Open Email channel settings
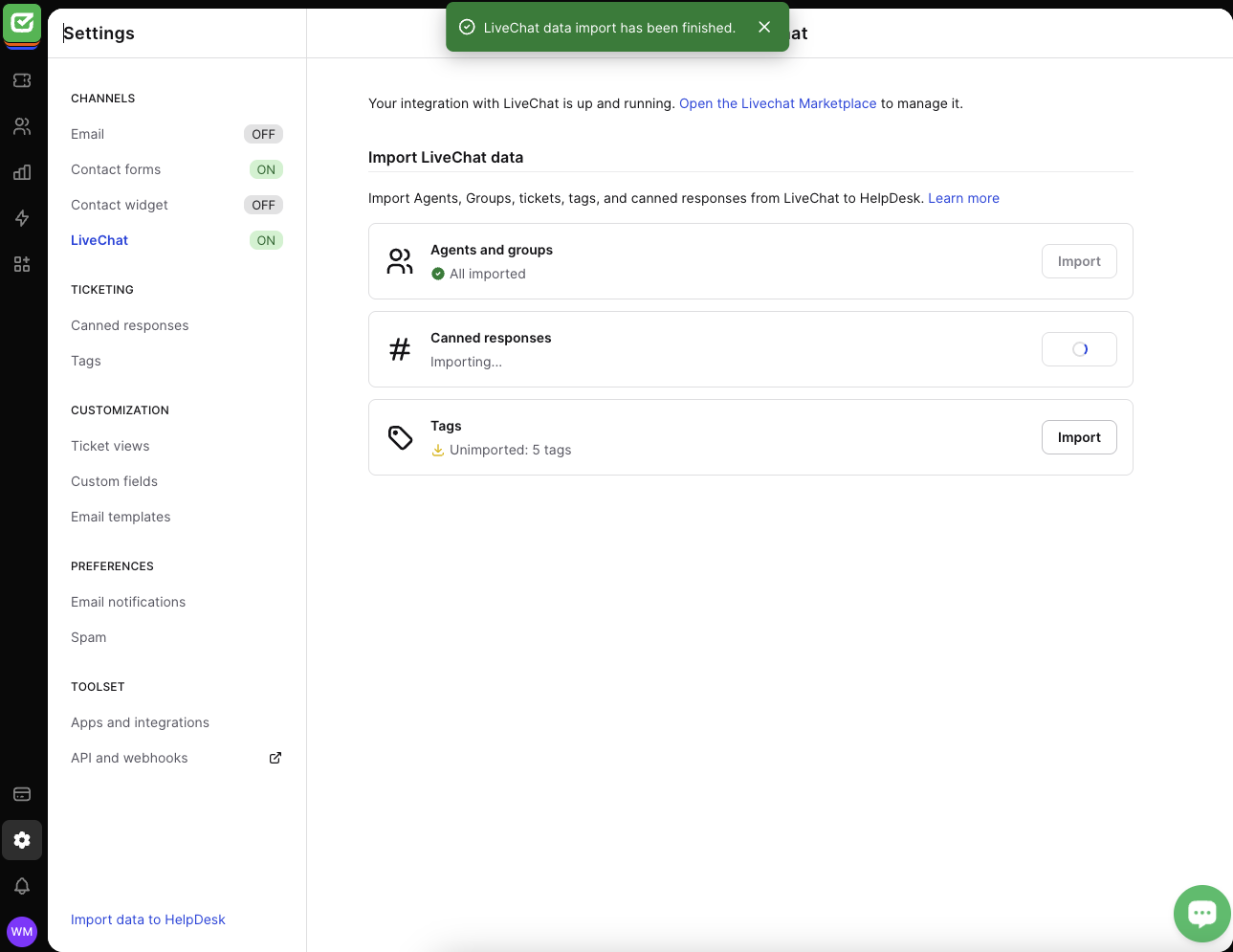 coord(87,134)
